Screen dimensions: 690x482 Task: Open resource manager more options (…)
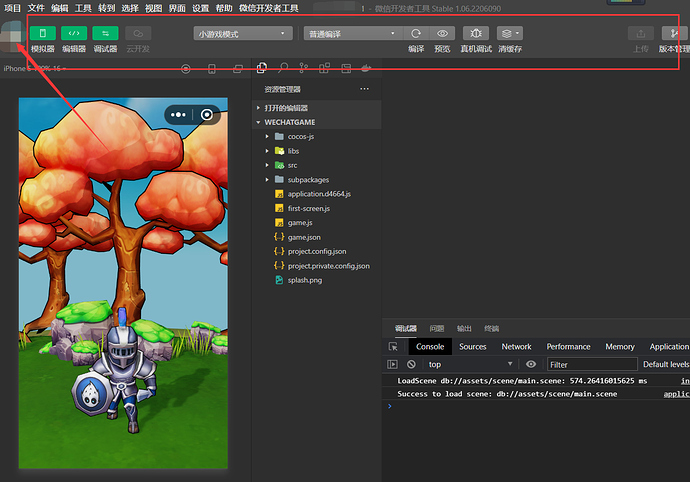(x=364, y=89)
